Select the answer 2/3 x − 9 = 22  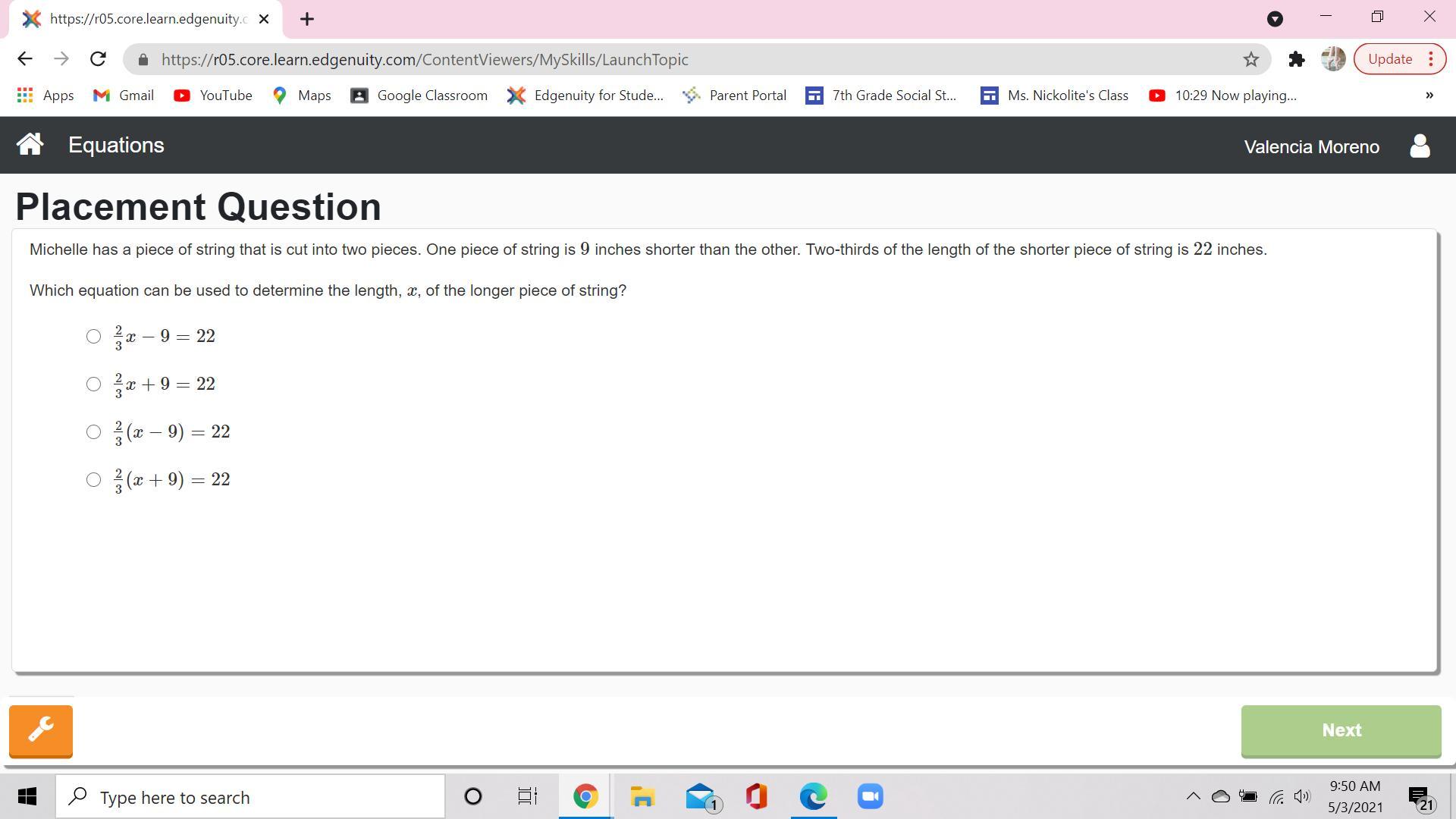click(93, 336)
